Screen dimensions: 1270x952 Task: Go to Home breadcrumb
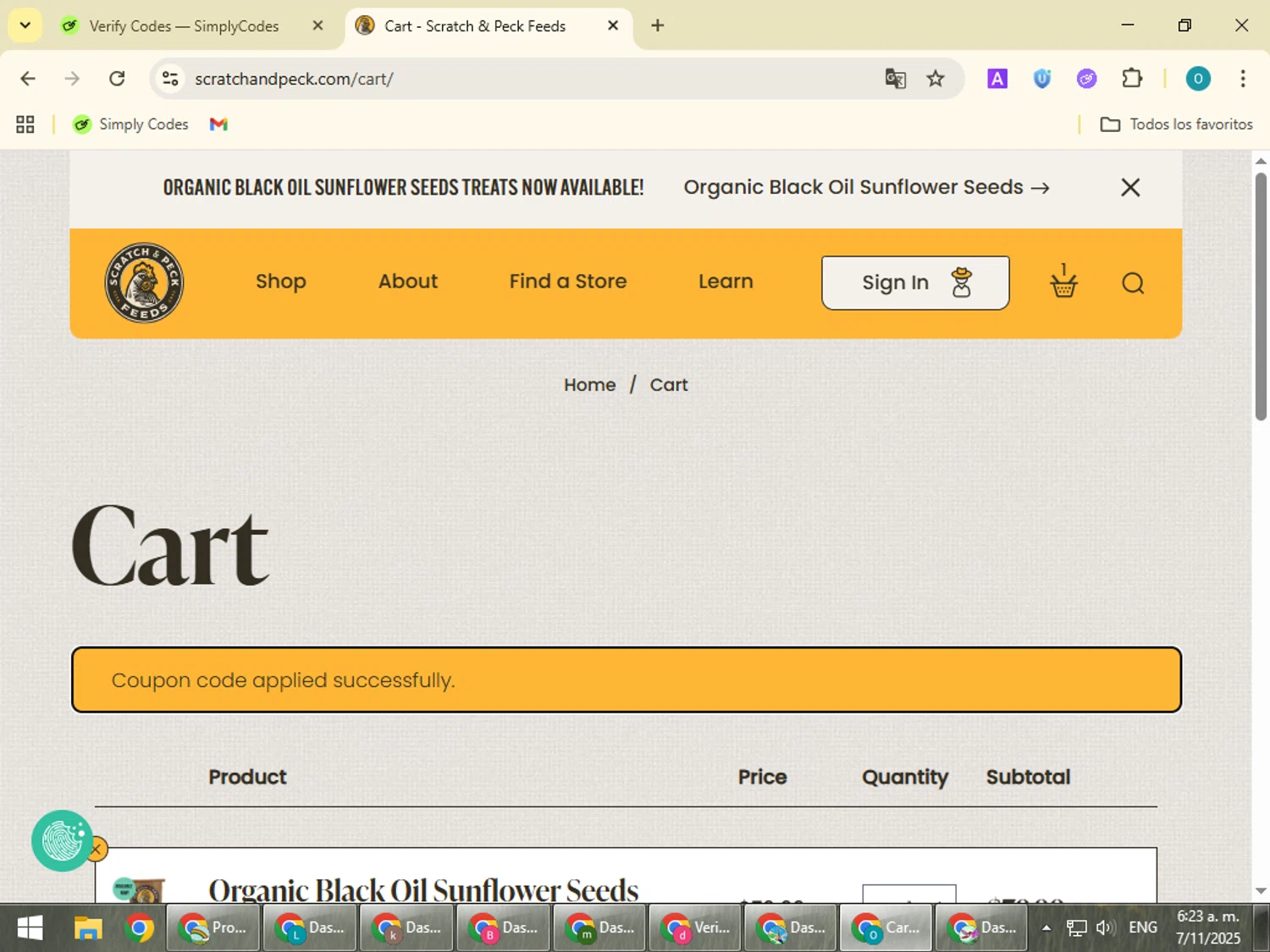point(590,385)
